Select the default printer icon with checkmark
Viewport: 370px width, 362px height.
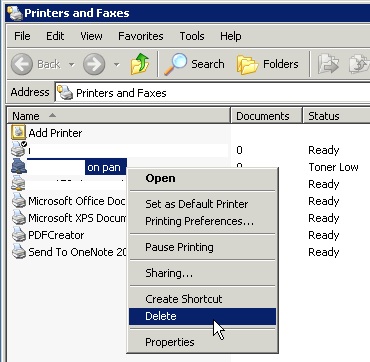pos(19,149)
